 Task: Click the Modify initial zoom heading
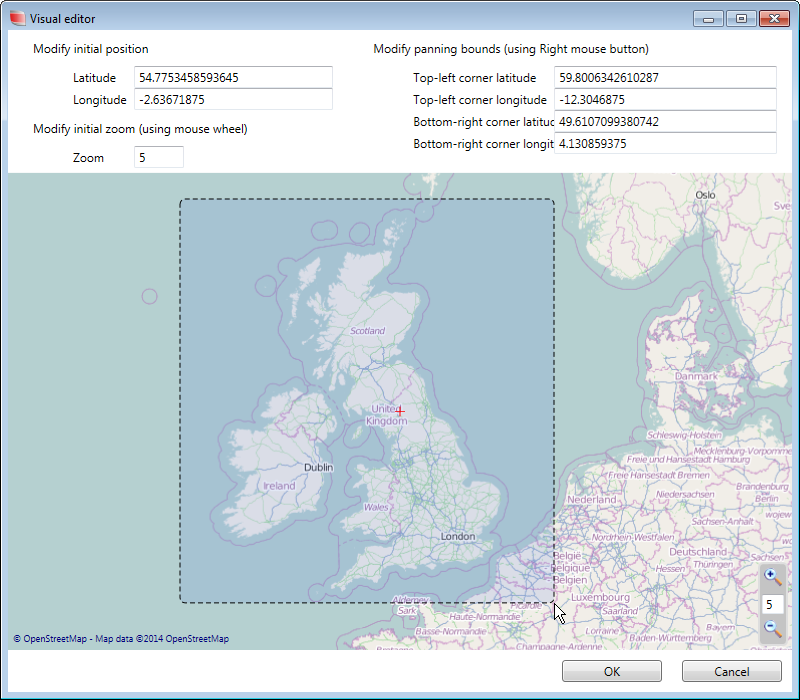(x=140, y=129)
